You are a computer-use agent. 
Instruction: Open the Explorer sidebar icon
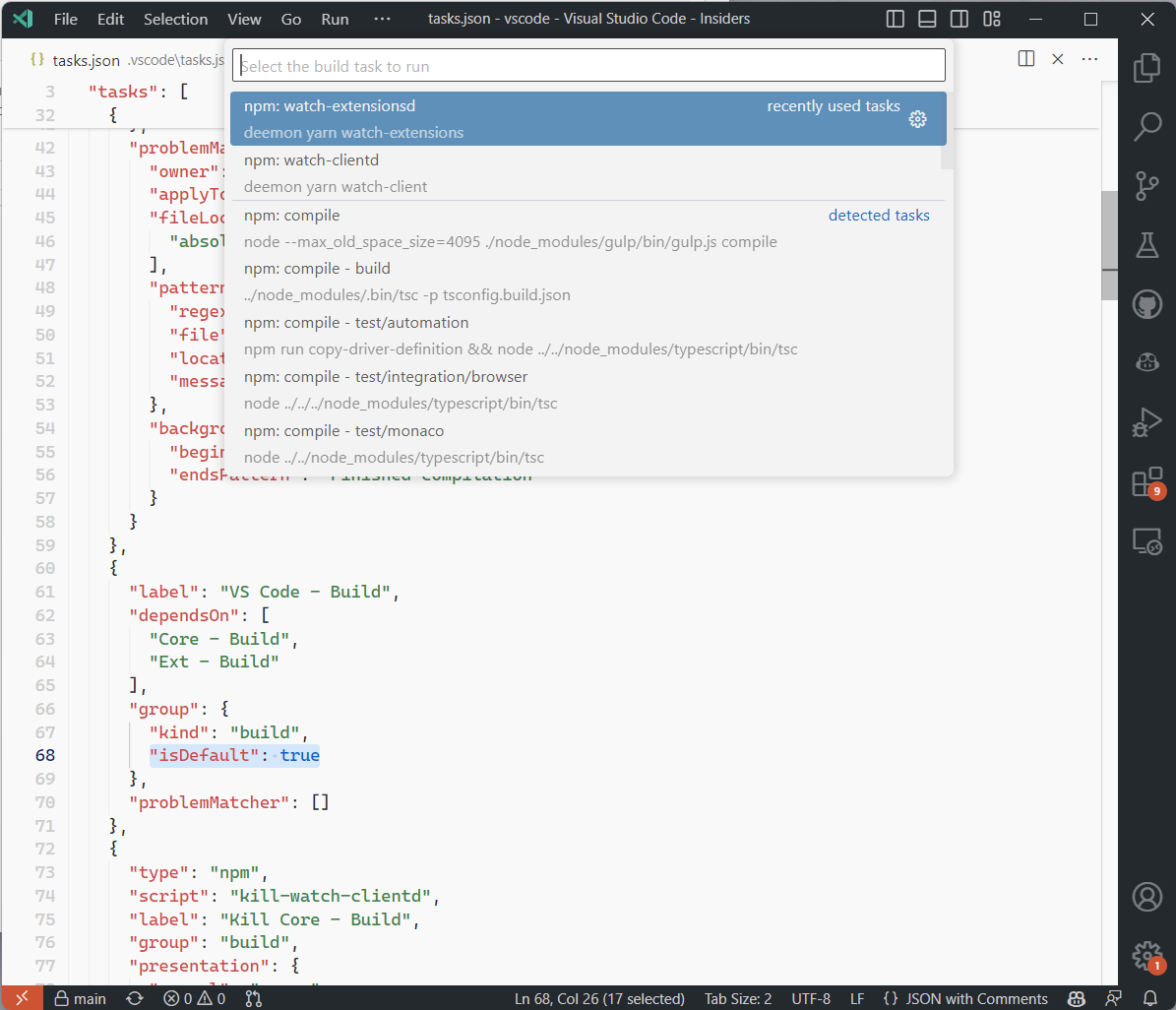tap(1147, 68)
